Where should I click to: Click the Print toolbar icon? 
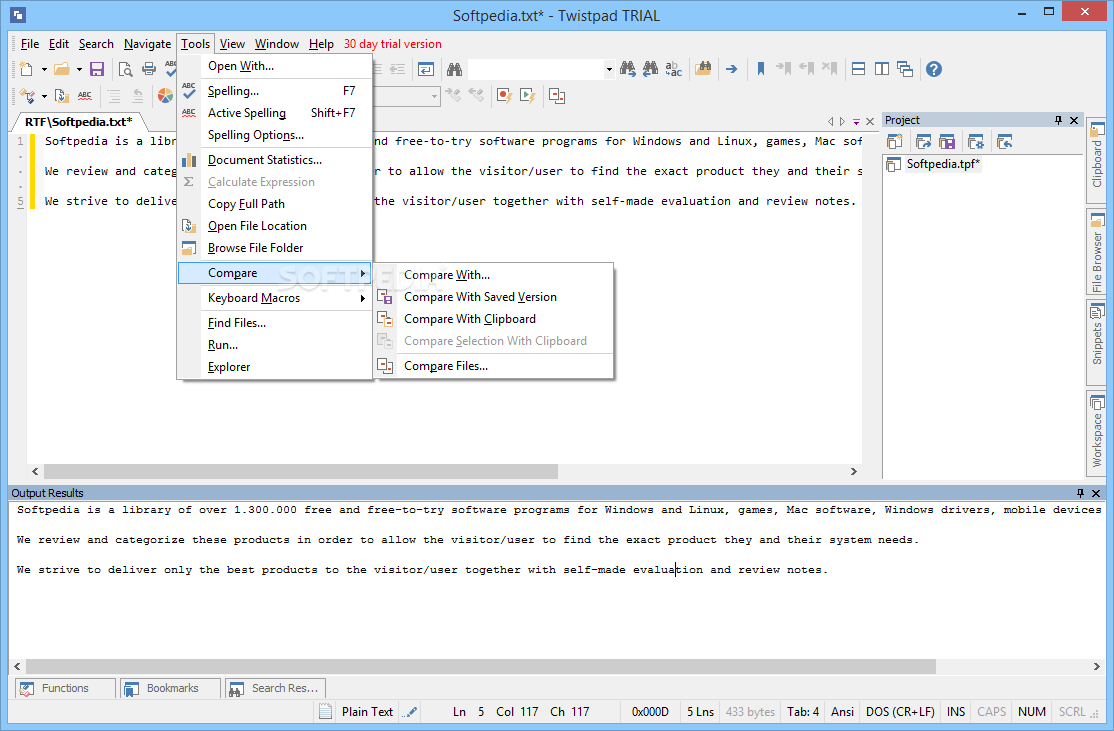tap(148, 69)
